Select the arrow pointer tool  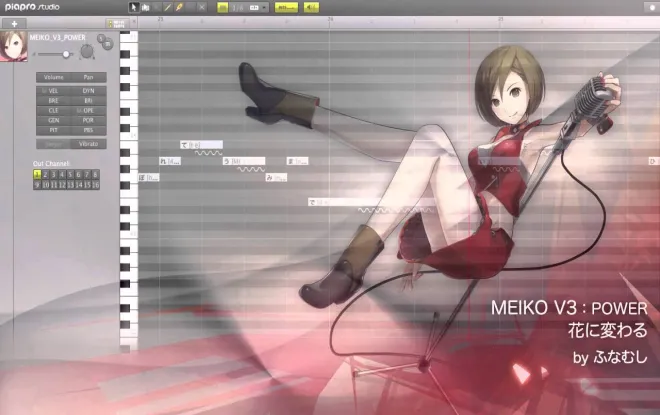(134, 8)
